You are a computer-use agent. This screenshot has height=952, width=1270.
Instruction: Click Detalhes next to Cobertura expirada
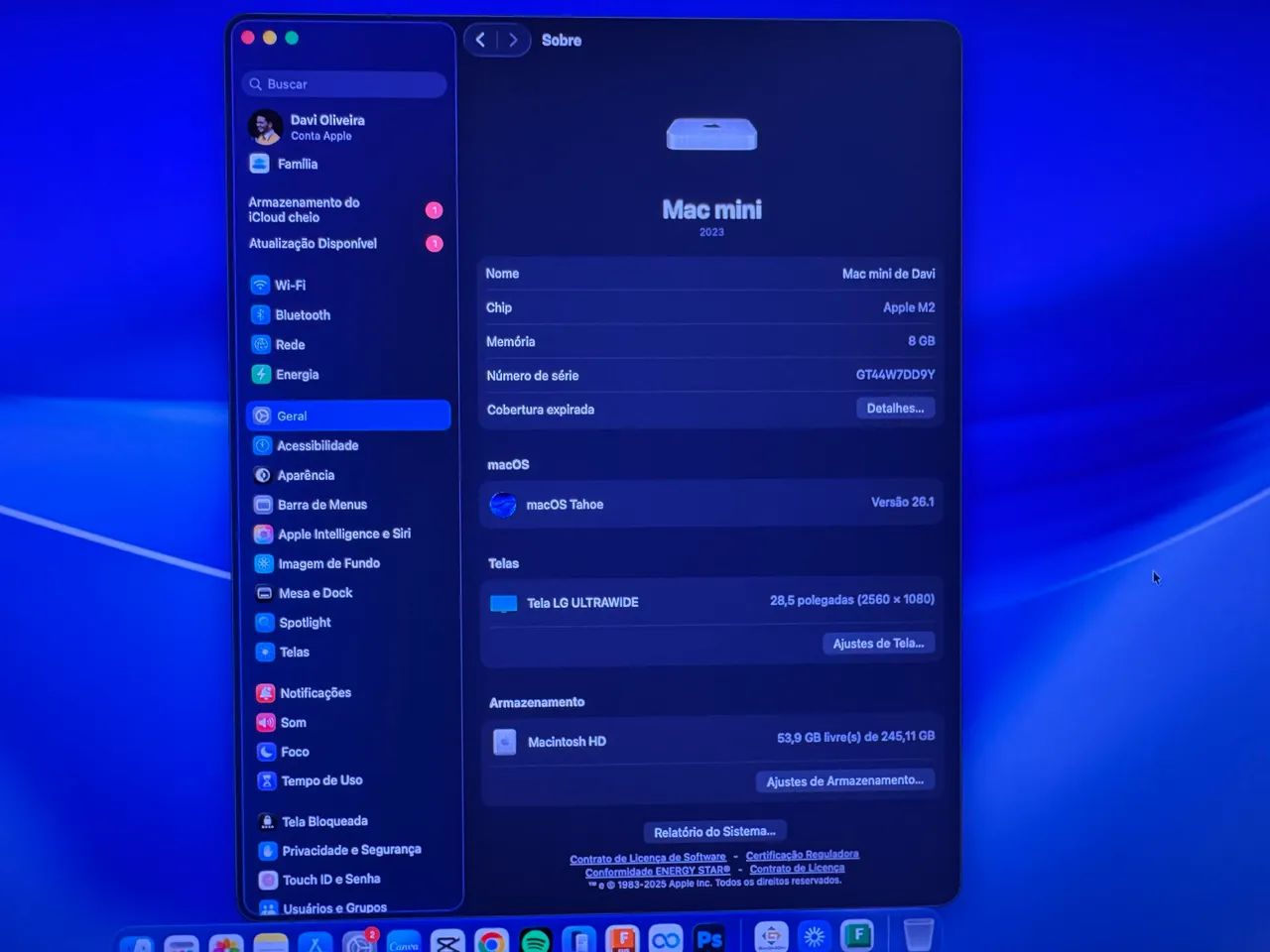point(894,408)
